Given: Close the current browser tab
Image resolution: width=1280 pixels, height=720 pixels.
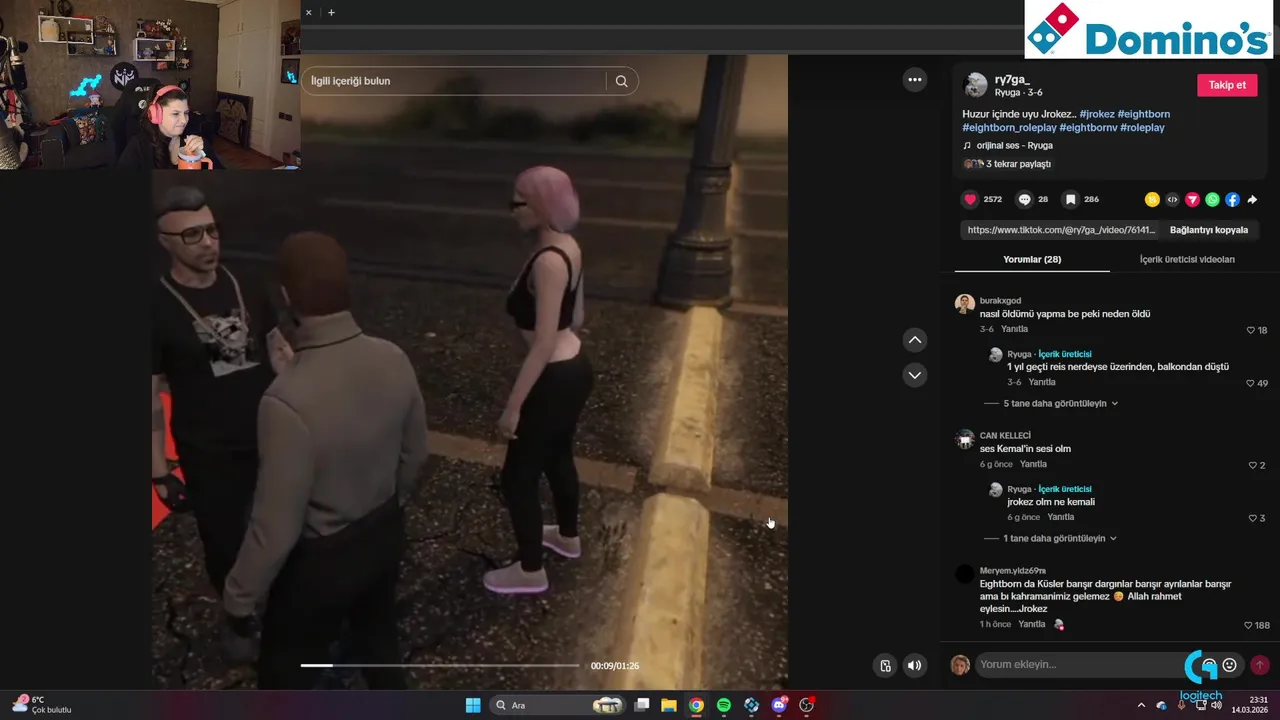Looking at the screenshot, I should (308, 13).
